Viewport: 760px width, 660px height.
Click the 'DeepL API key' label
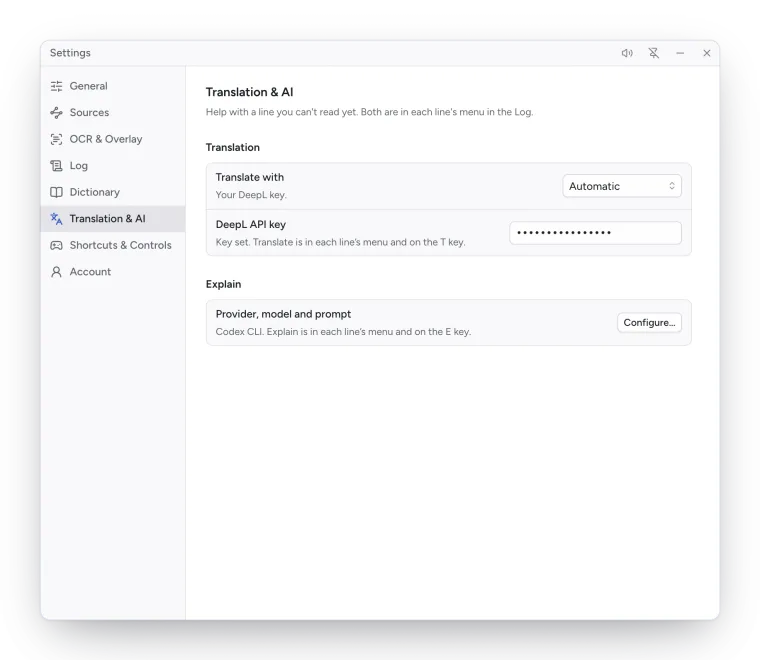251,225
